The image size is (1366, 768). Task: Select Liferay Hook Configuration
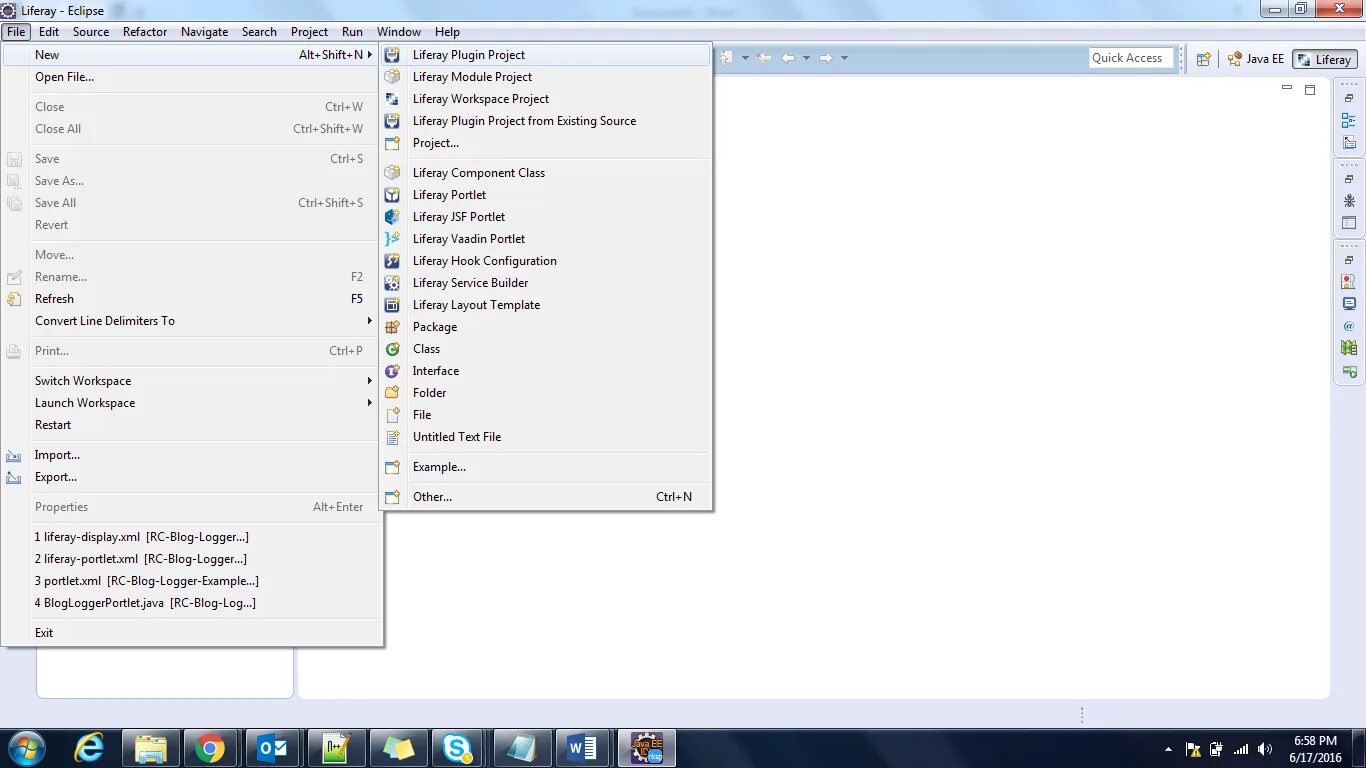point(545,261)
